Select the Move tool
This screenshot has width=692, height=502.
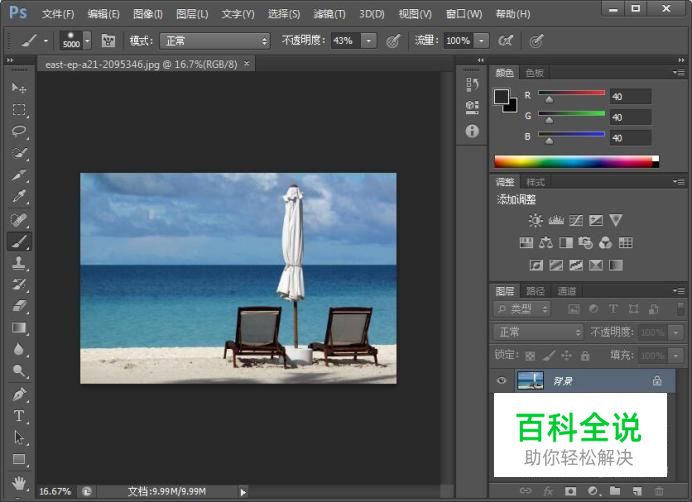[x=18, y=88]
